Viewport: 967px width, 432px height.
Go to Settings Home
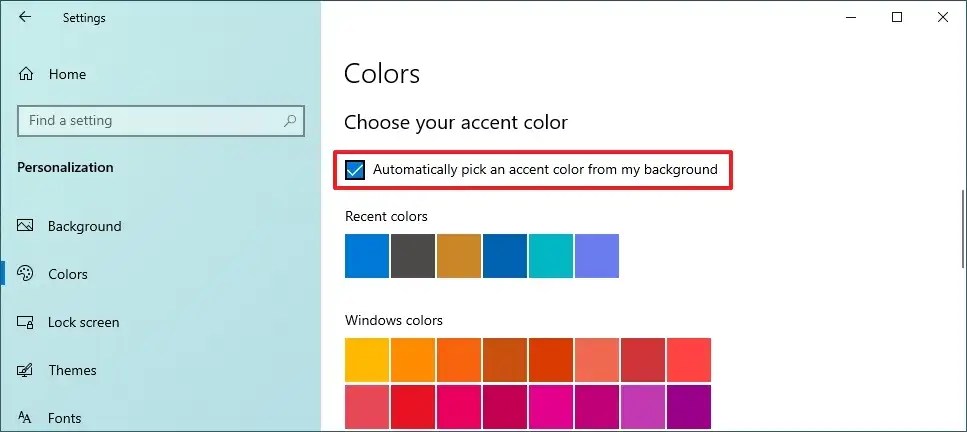coord(160,74)
